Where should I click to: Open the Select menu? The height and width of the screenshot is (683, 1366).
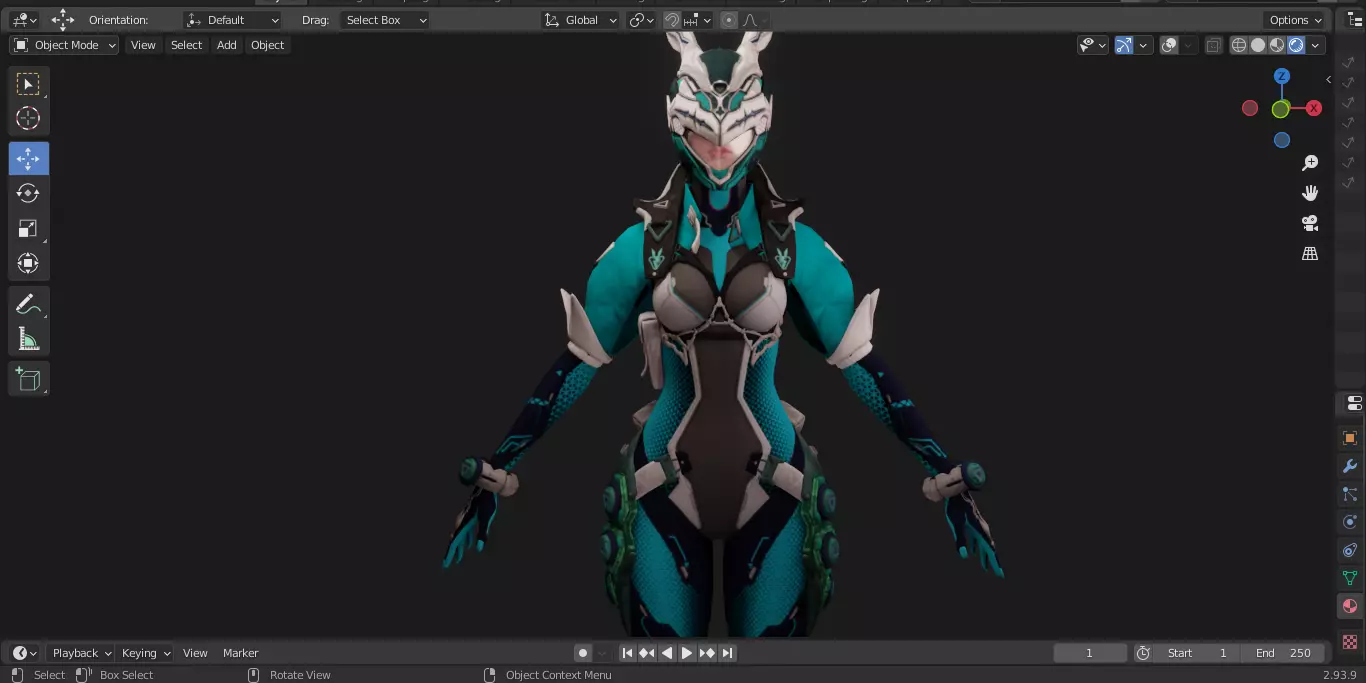tap(186, 45)
